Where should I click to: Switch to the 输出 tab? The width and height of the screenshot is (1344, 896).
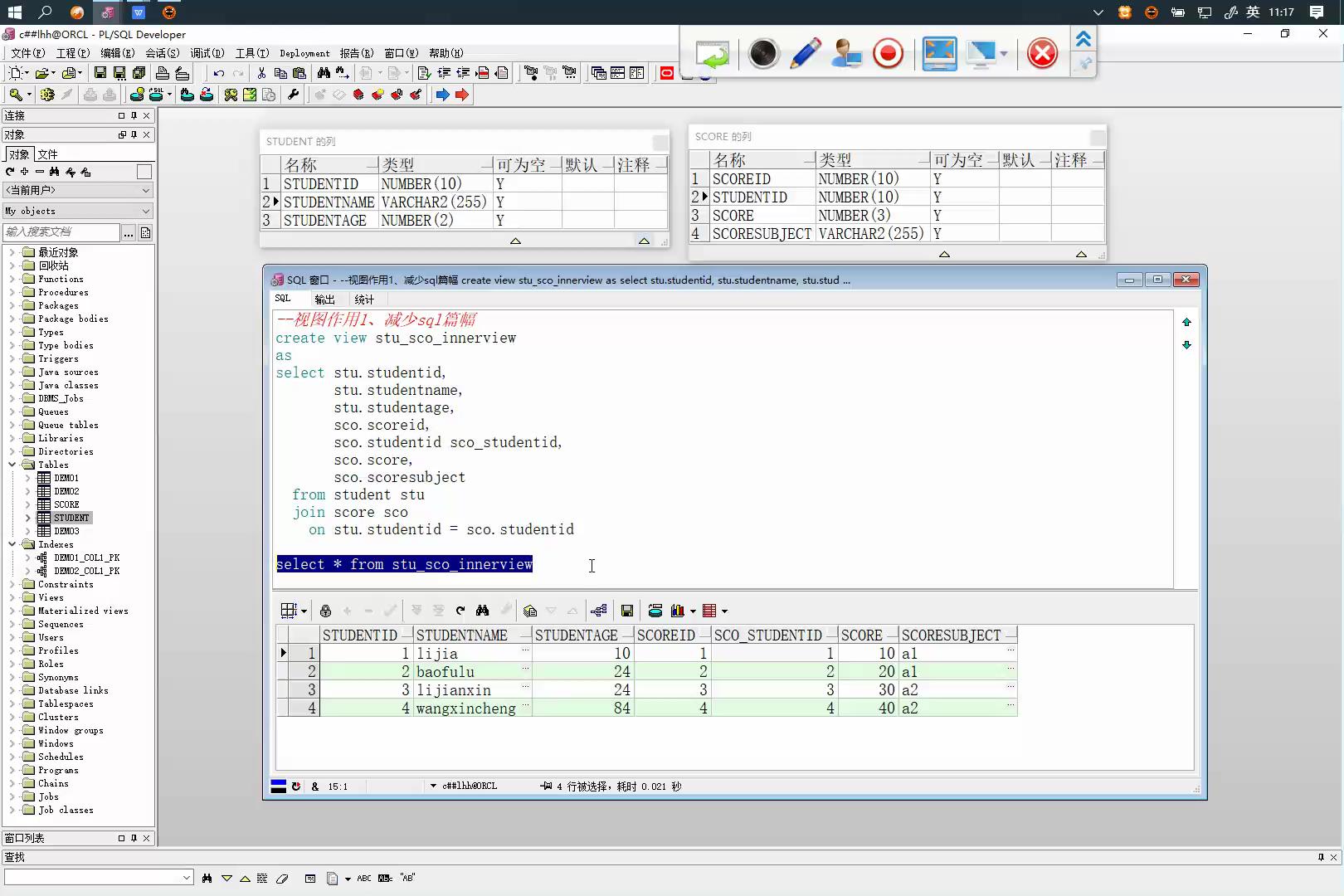tap(324, 299)
